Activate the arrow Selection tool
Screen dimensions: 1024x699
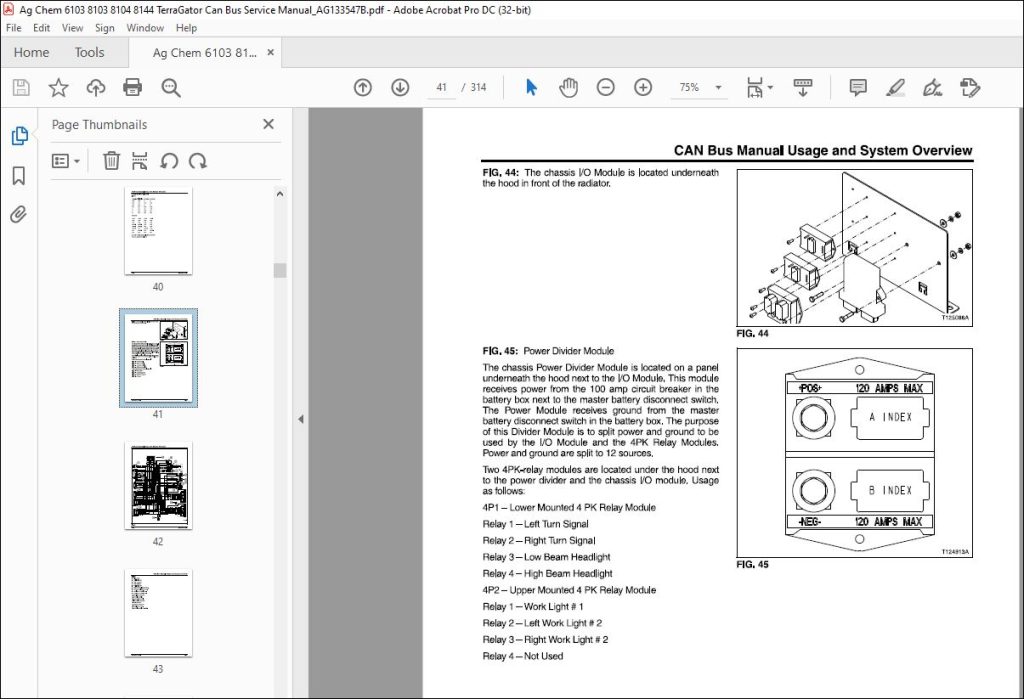531,88
